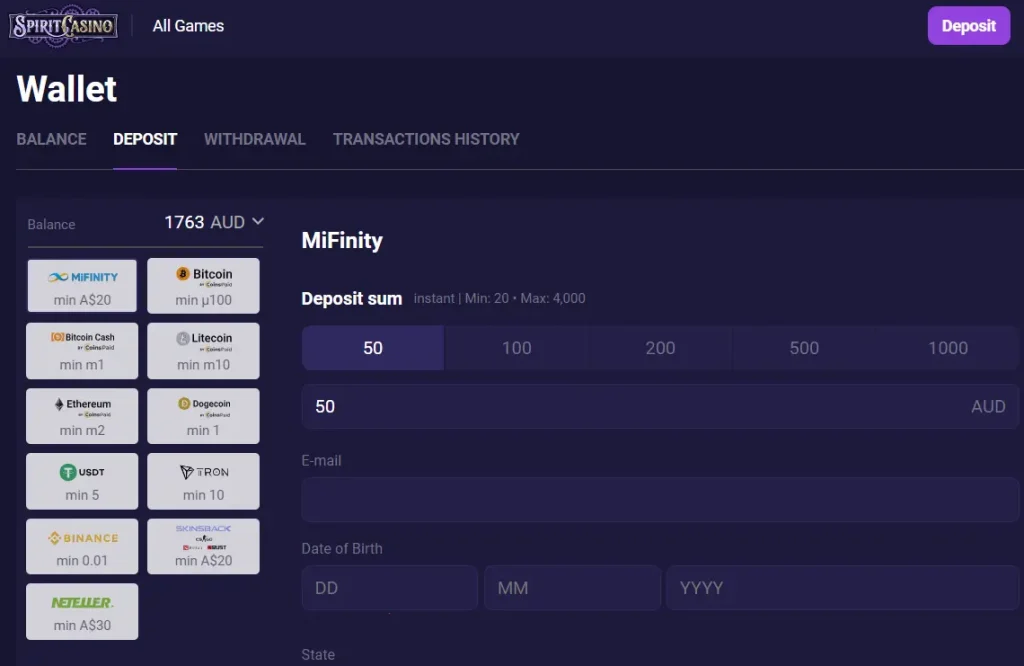Image resolution: width=1024 pixels, height=666 pixels.
Task: Click the MM month of birth field
Action: point(573,588)
